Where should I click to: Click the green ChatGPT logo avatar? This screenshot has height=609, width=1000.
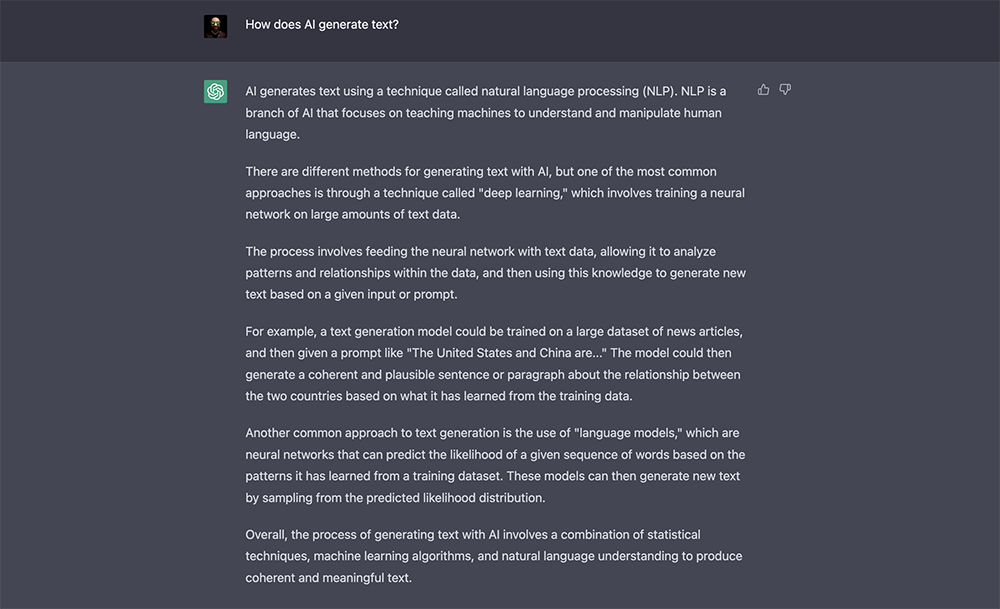click(215, 90)
